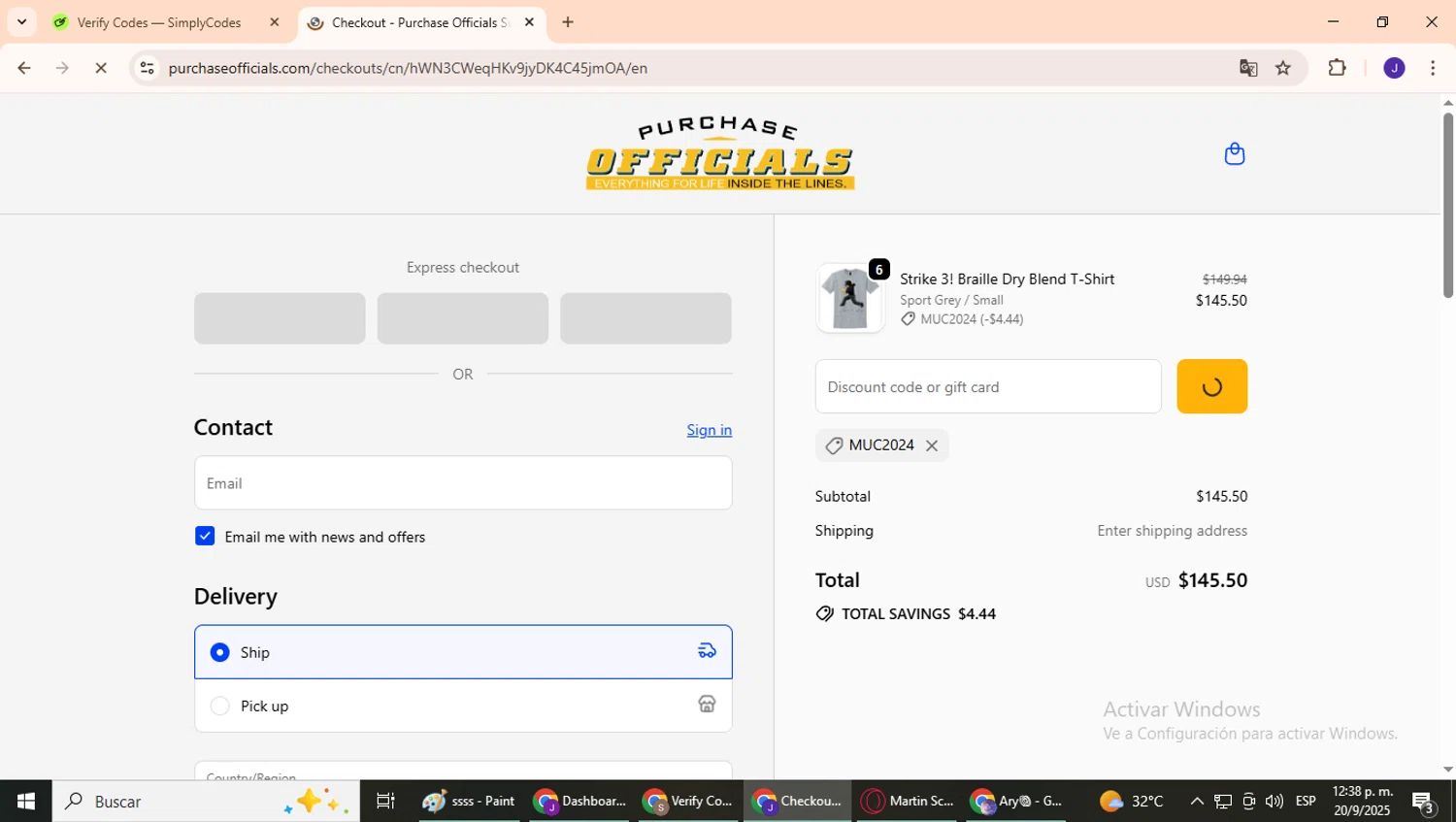Viewport: 1456px width, 822px height.
Task: Click the store icon in Pick up row
Action: click(x=707, y=705)
